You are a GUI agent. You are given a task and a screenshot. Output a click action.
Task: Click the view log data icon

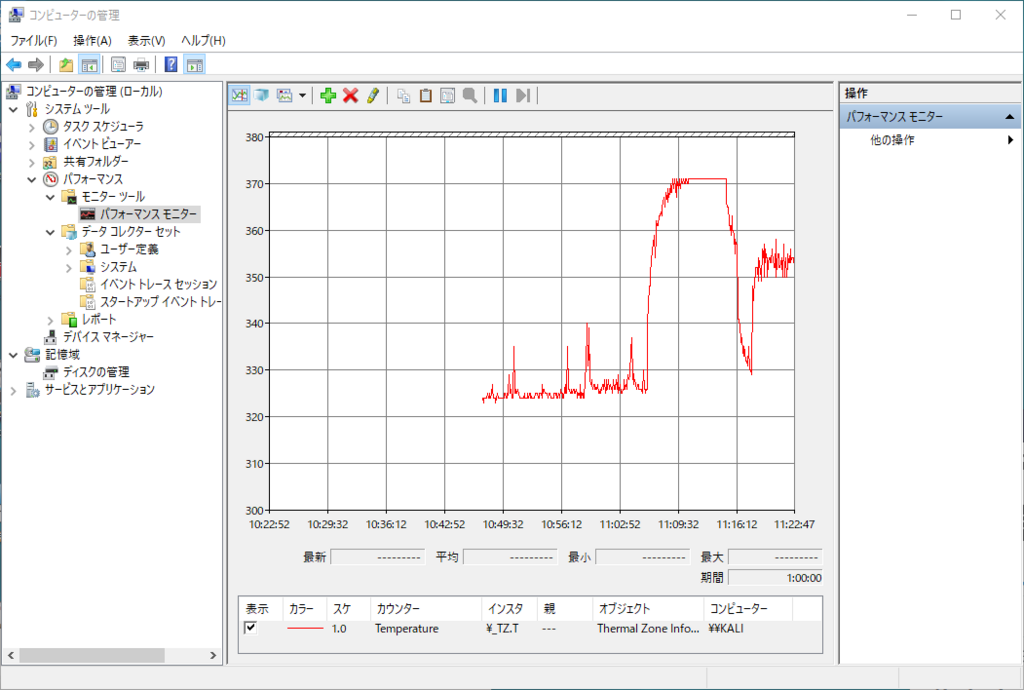[262, 95]
